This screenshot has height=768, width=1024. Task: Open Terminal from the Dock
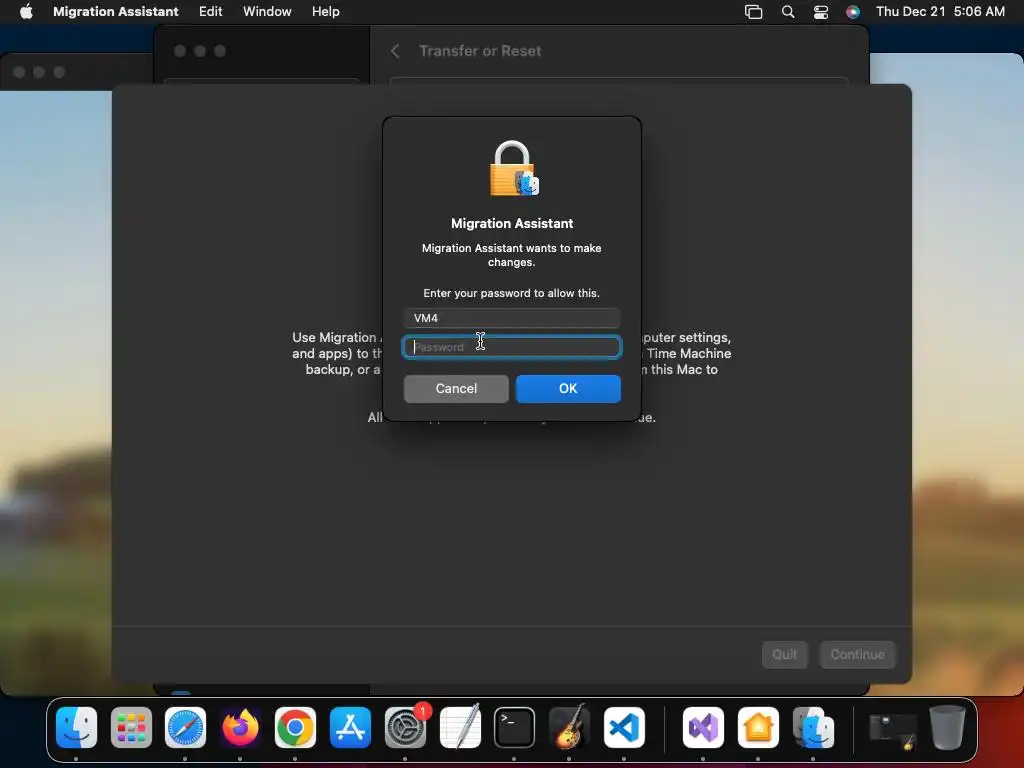(x=515, y=728)
